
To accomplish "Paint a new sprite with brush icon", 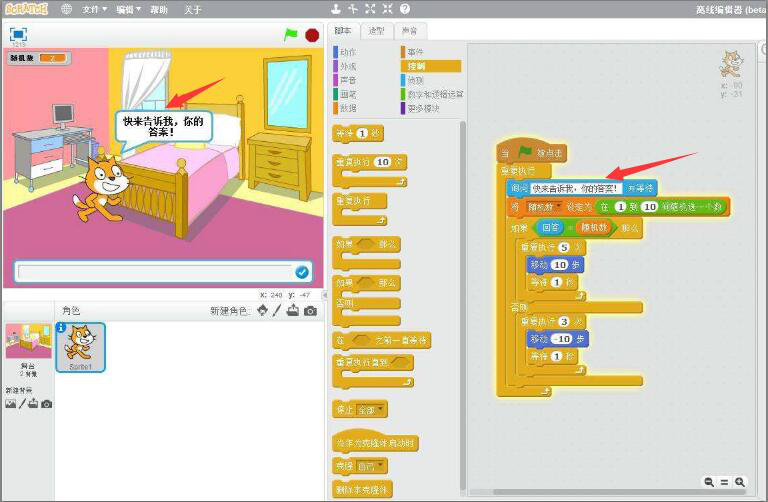I will click(x=277, y=311).
